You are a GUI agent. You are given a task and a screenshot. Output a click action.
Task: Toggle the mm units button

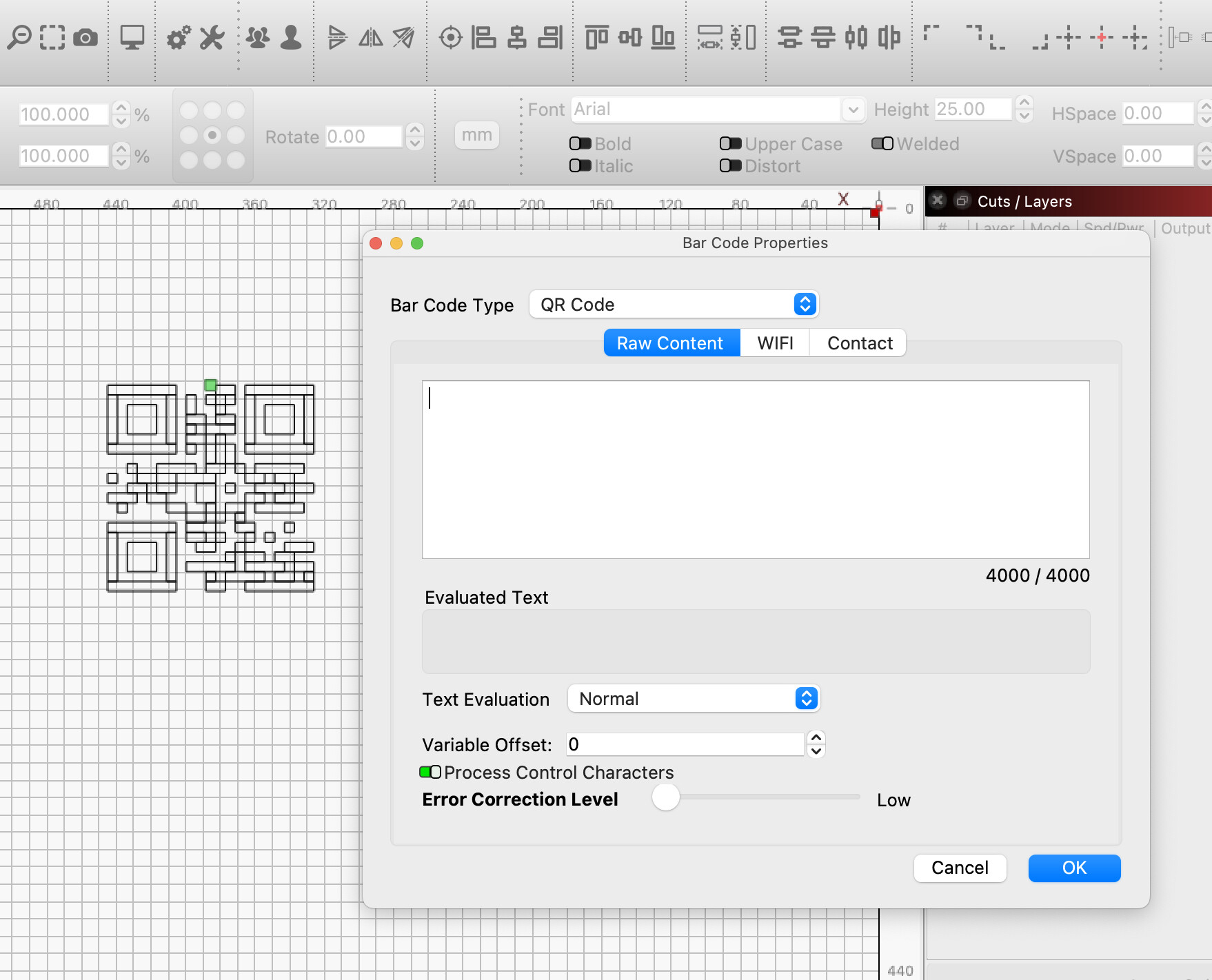coord(476,134)
